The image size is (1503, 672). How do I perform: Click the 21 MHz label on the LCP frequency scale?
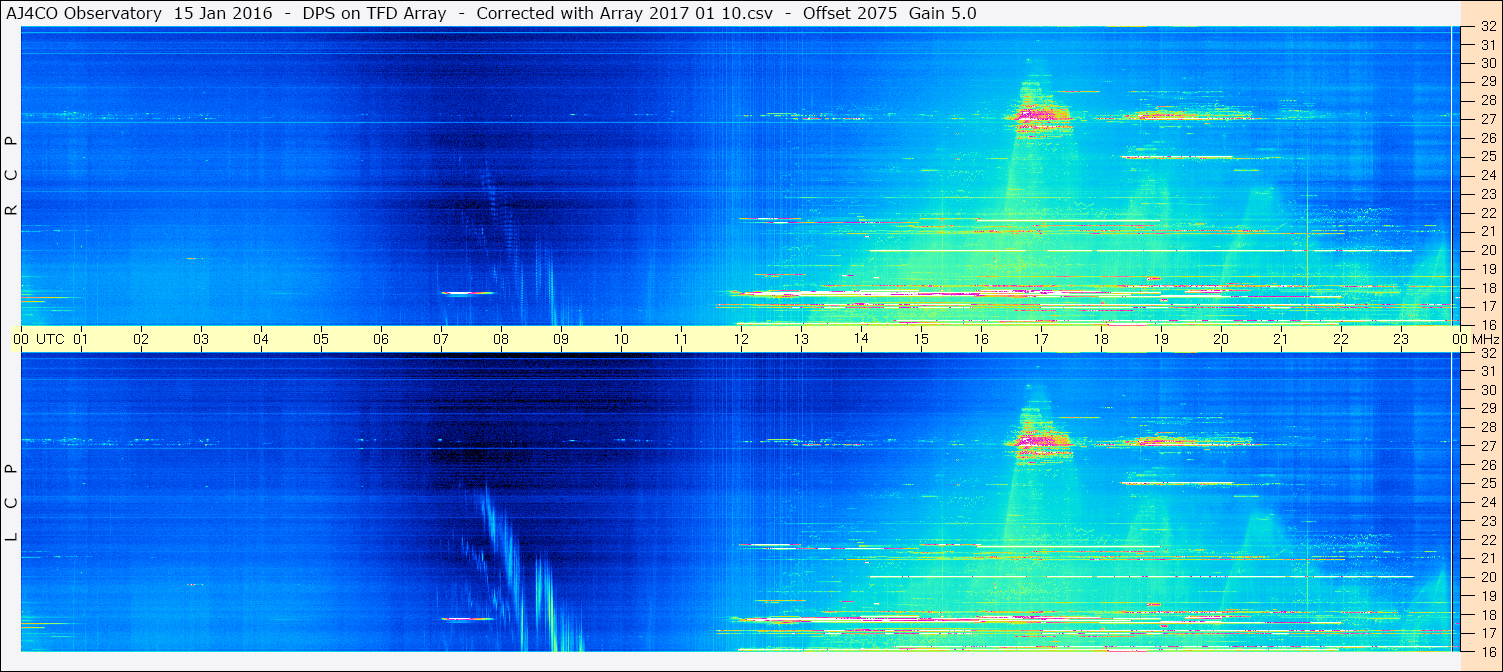(x=1488, y=558)
